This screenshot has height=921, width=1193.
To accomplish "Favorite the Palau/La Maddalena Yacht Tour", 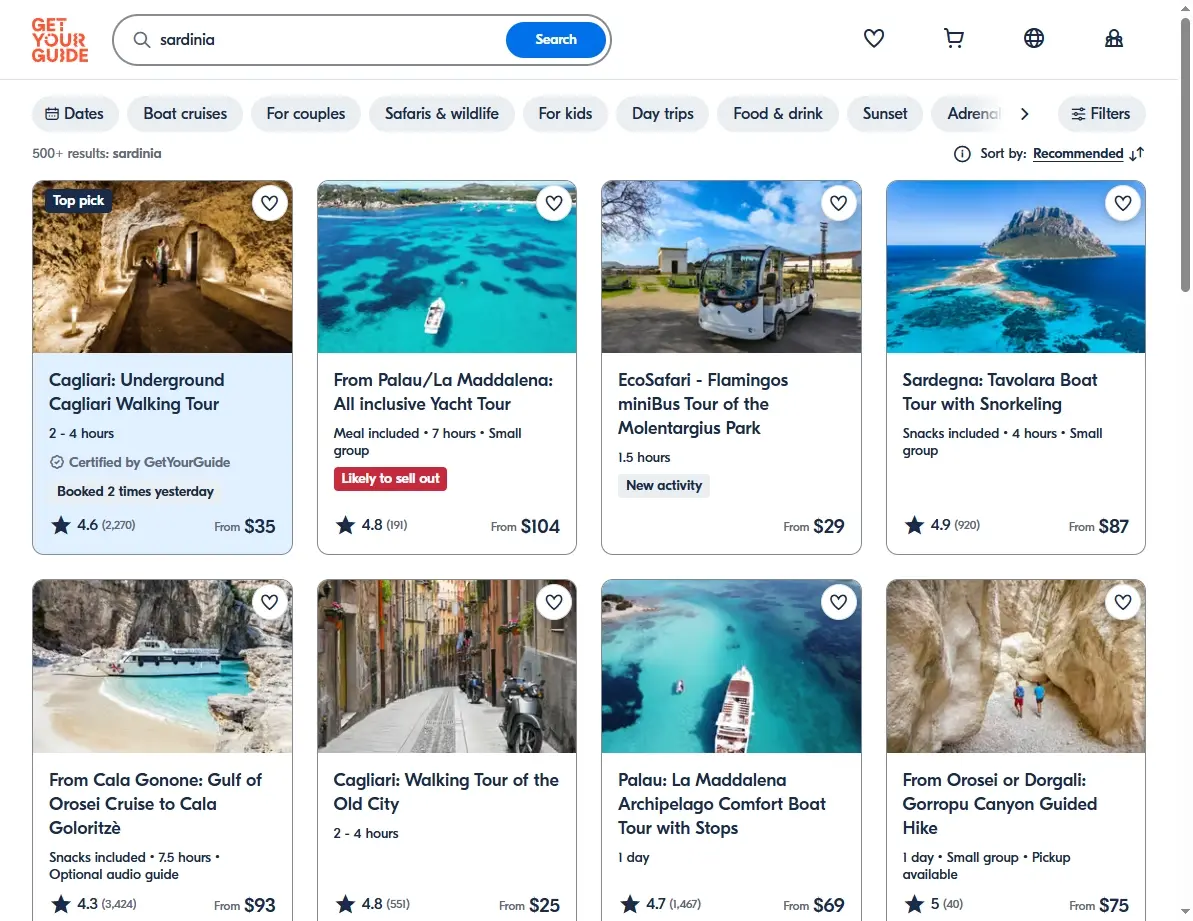I will [x=554, y=203].
